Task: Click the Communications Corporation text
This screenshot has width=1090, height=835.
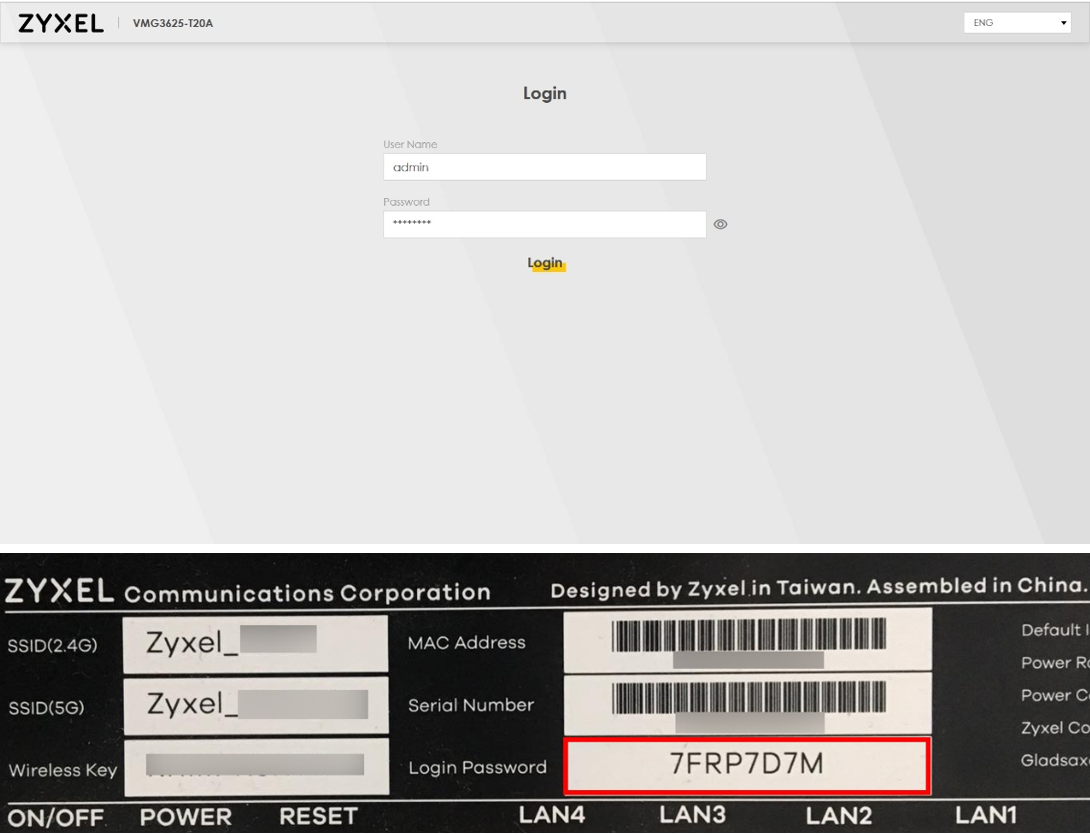Action: 307,593
